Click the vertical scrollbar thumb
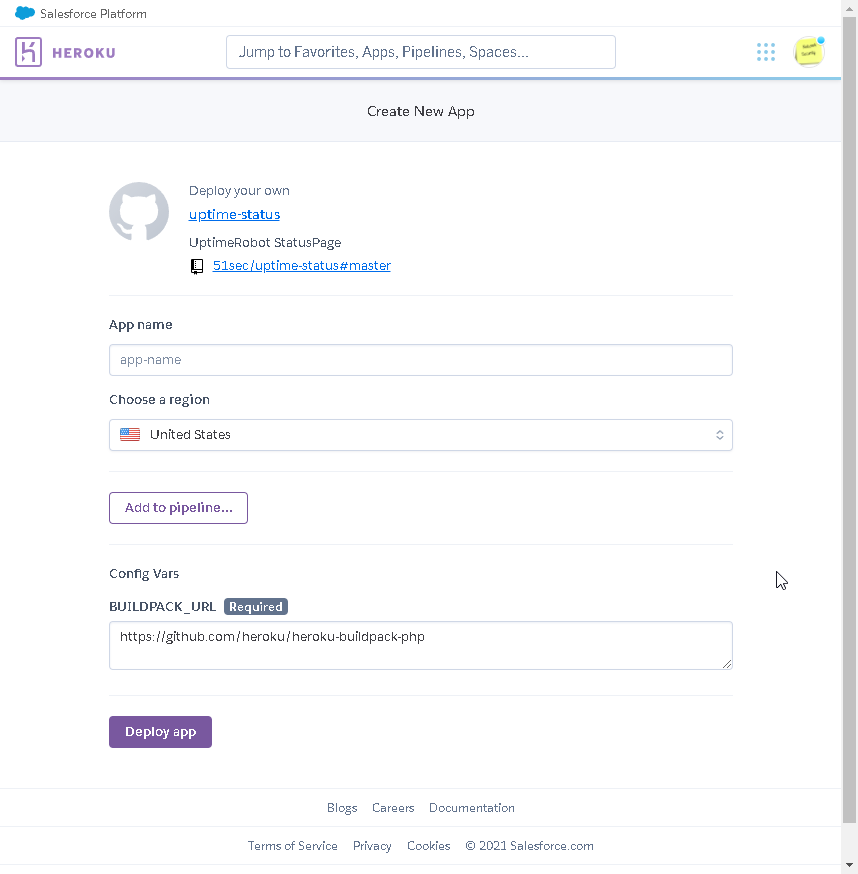 click(x=849, y=419)
